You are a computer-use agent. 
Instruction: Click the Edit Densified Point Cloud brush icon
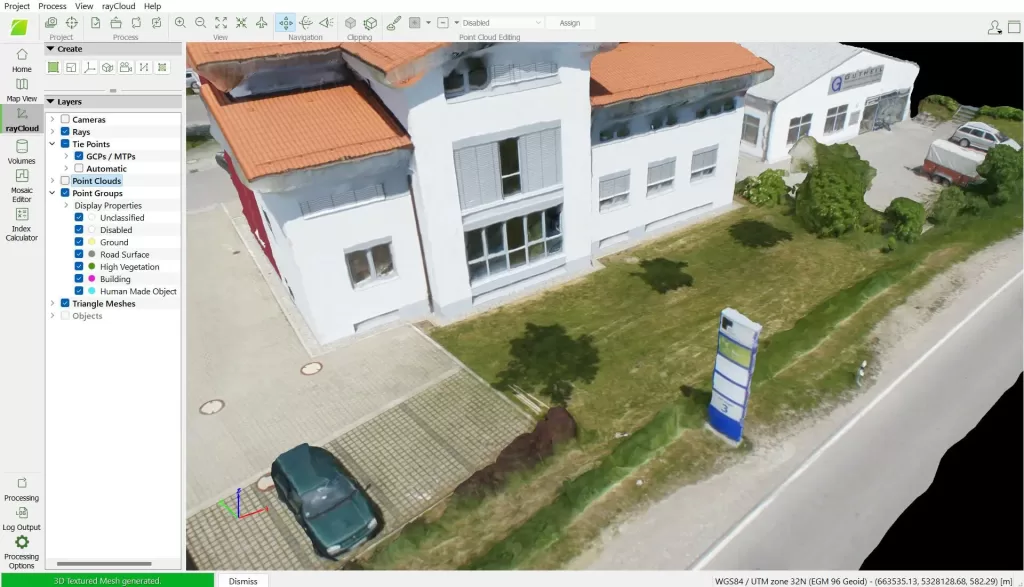394,23
